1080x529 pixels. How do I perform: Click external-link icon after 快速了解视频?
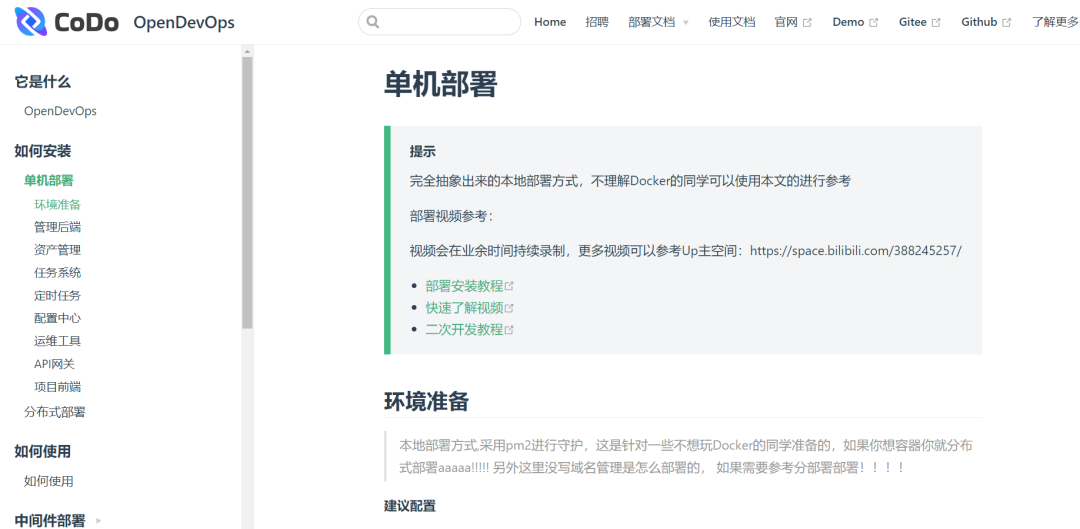[509, 308]
